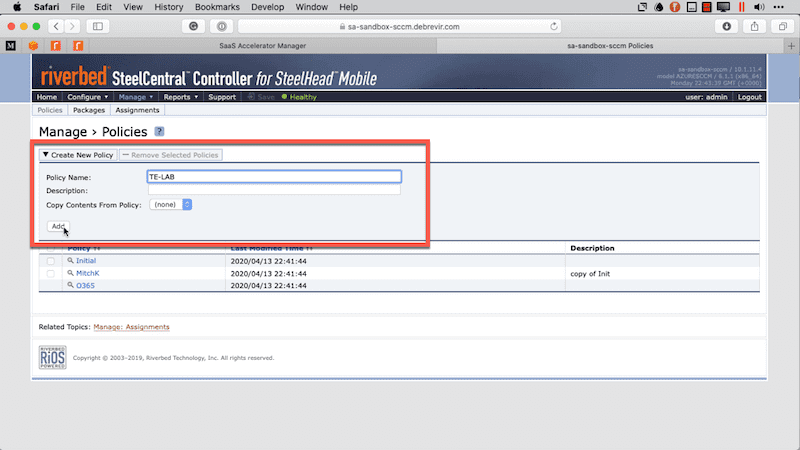This screenshot has width=800, height=450.
Task: Expand the Manage menu
Action: pos(136,97)
